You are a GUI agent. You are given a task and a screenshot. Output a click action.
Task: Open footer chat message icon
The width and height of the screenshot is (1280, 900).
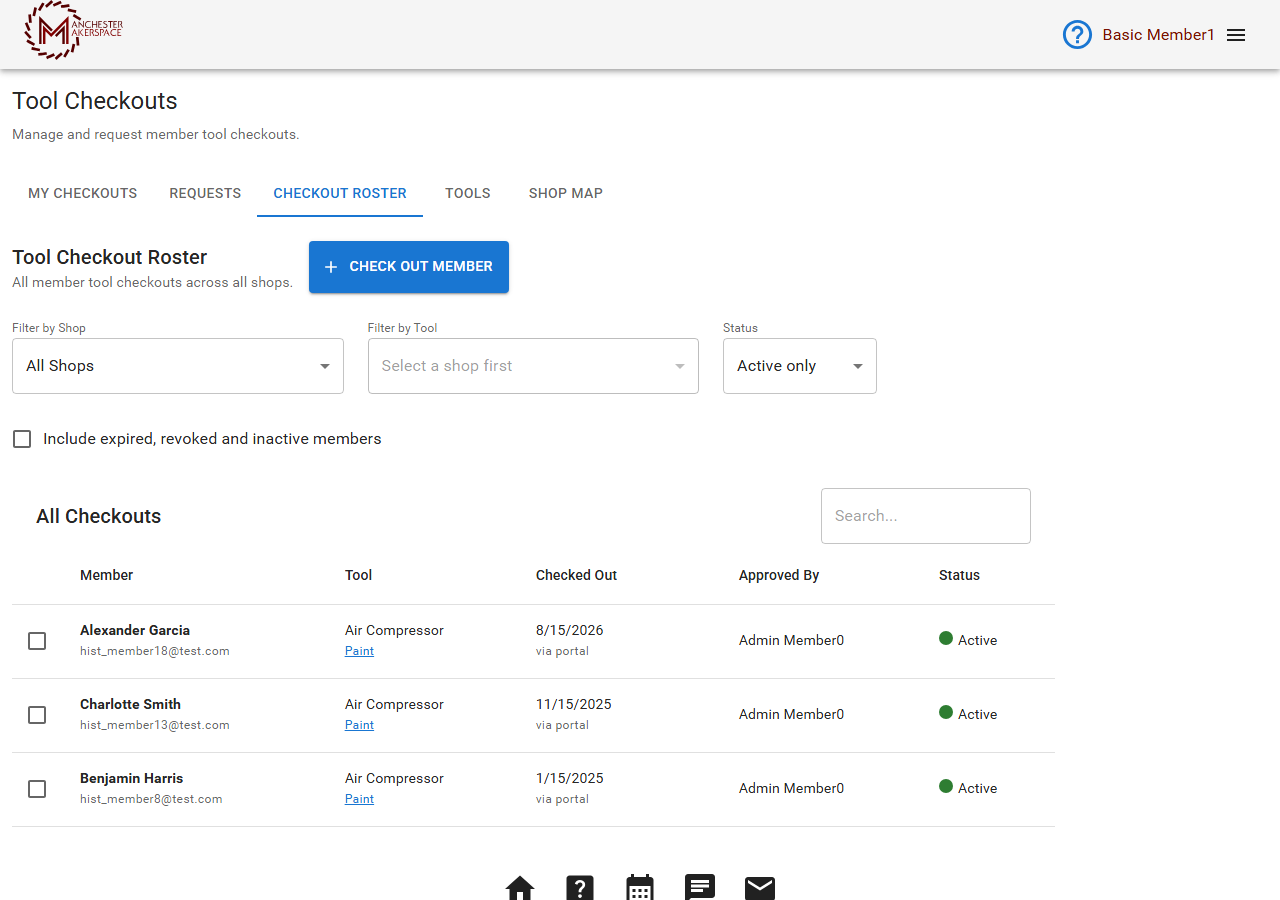click(700, 888)
